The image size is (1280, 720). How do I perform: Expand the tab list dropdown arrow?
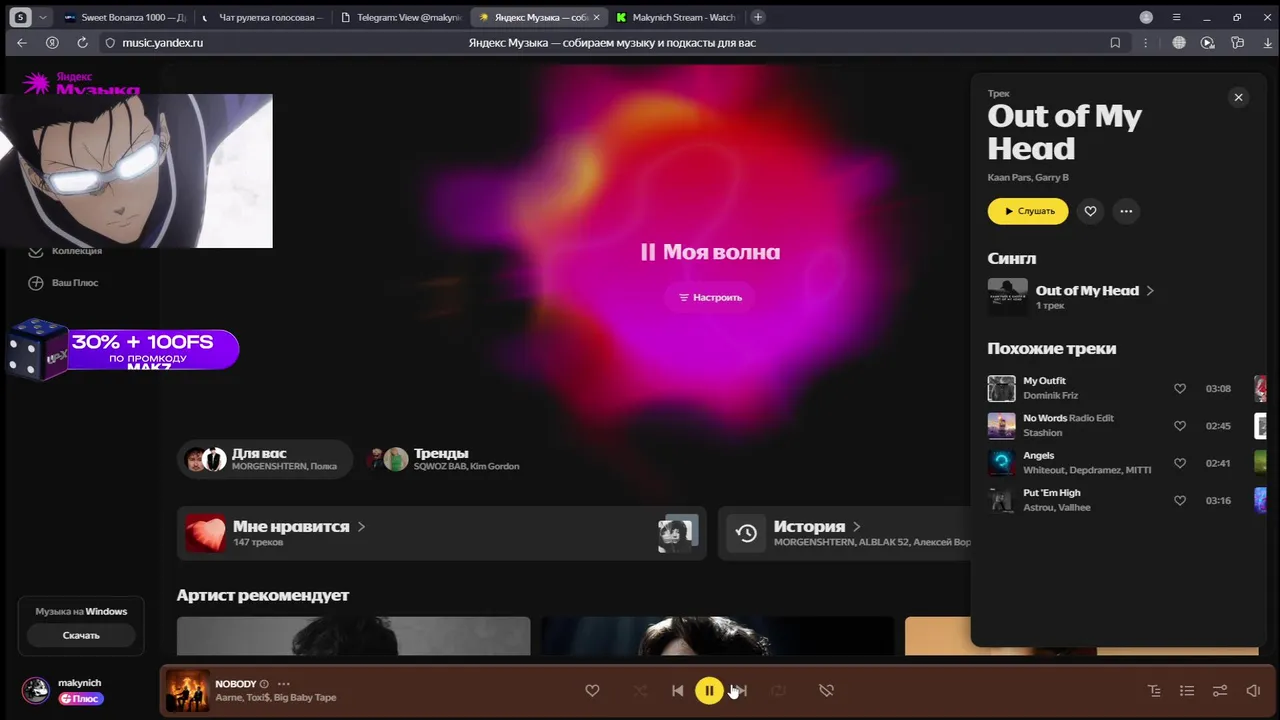point(42,17)
